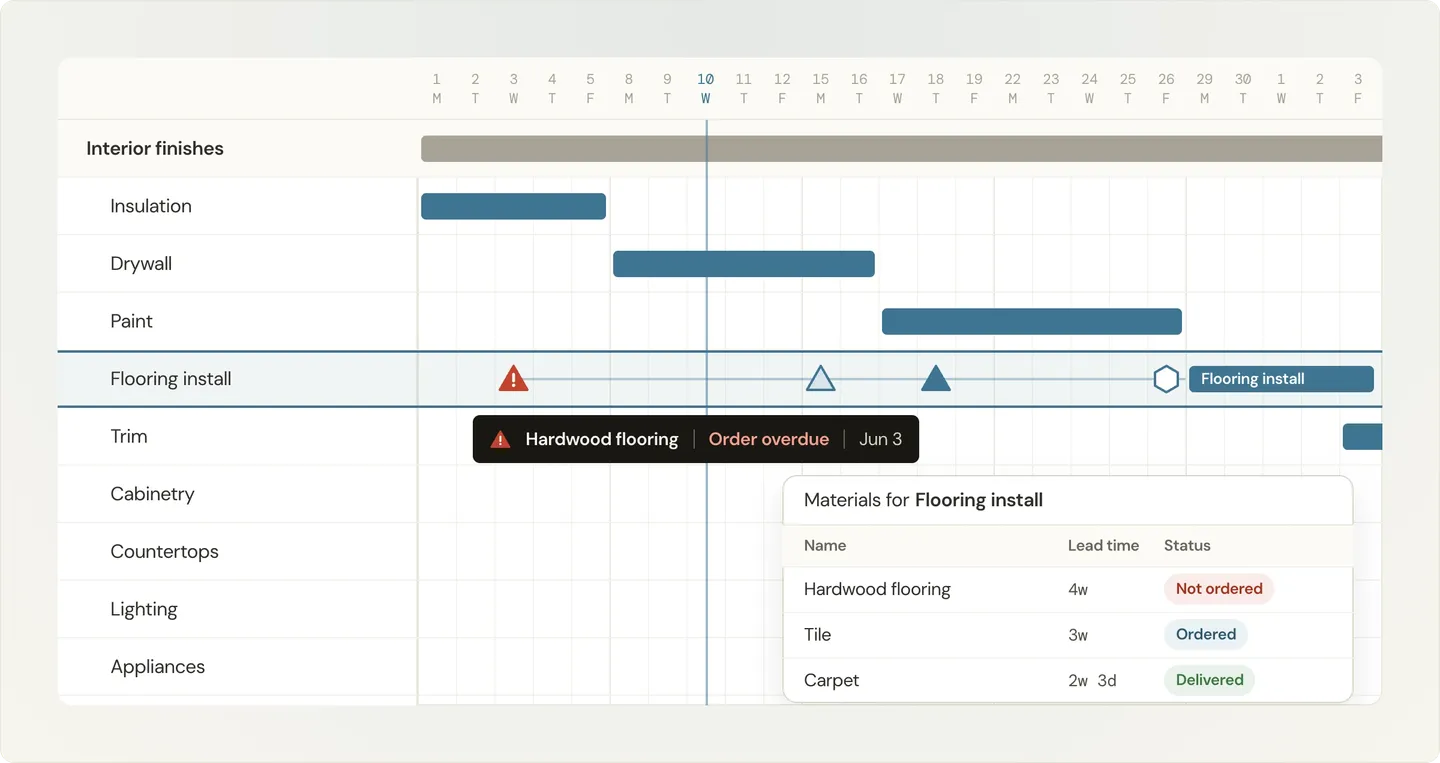Select the Insulation row label
This screenshot has width=1440, height=763.
151,206
